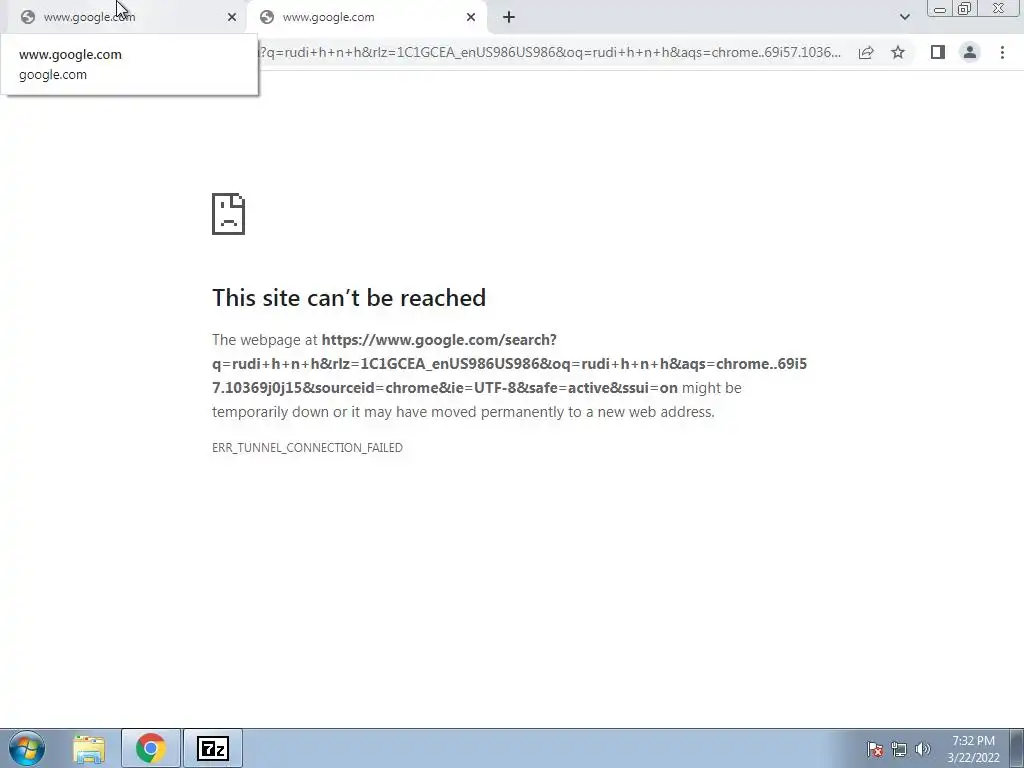Open a new tab with plus button
The height and width of the screenshot is (768, 1024).
[x=509, y=17]
